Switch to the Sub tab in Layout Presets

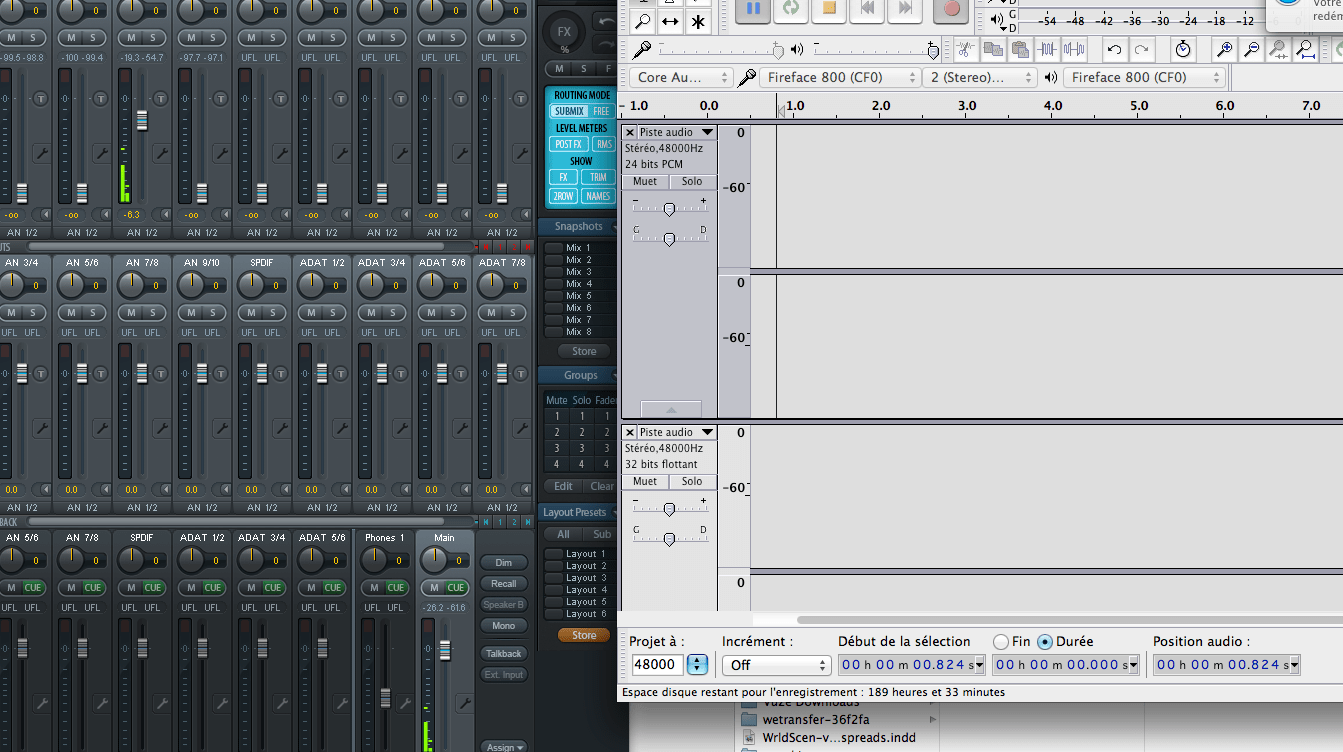coord(602,534)
